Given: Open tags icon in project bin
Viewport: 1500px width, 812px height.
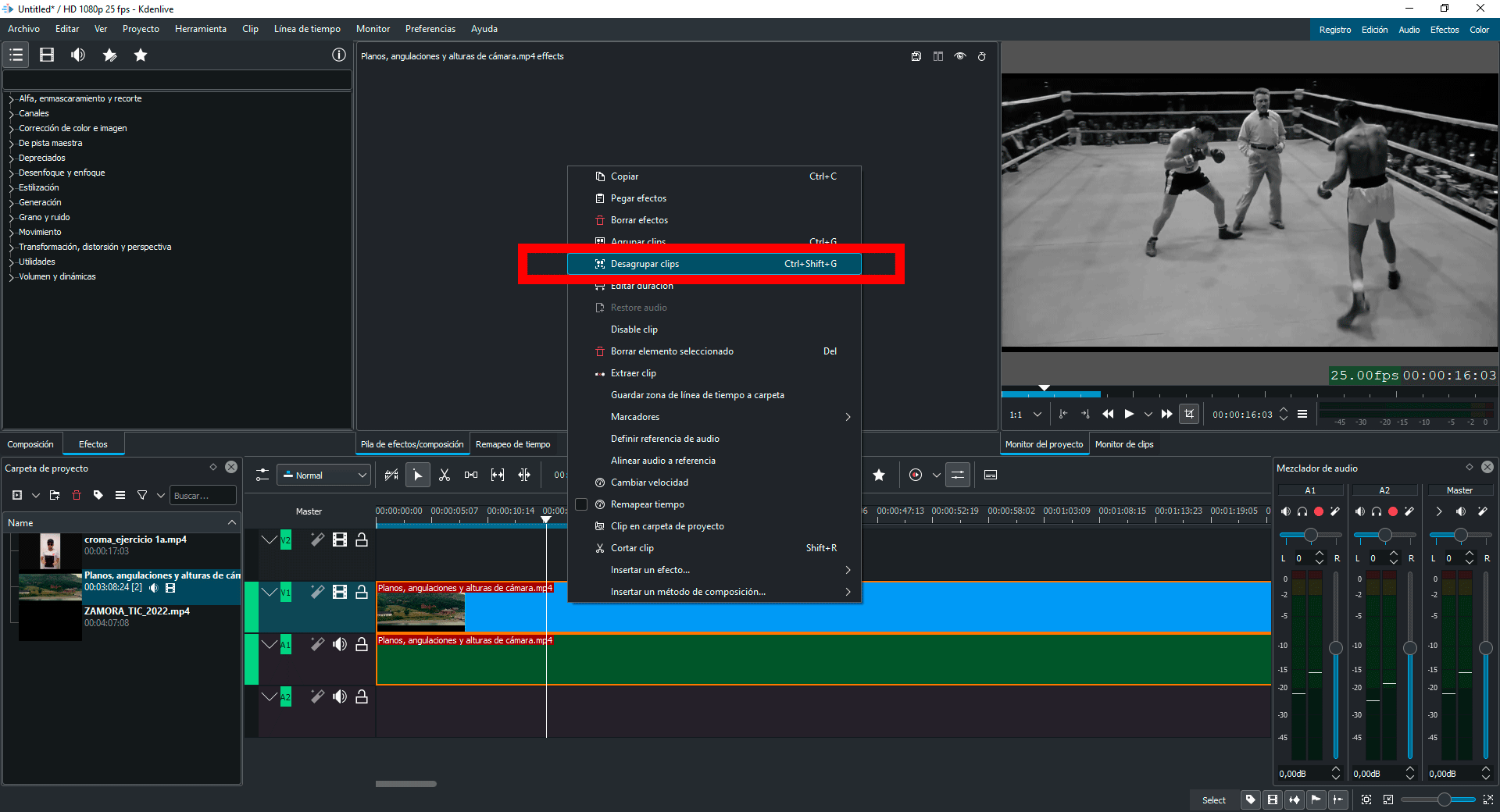Looking at the screenshot, I should 98,495.
